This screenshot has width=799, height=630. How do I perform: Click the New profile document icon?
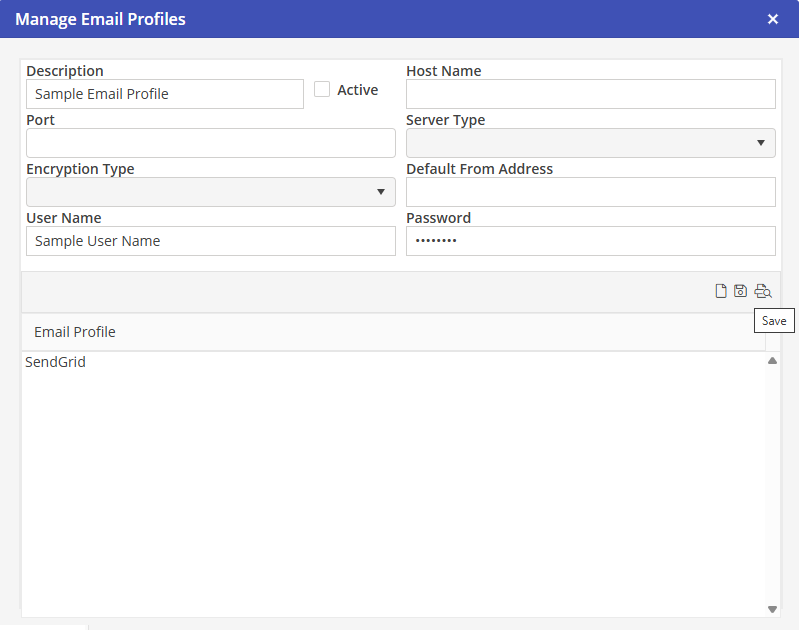pos(720,291)
